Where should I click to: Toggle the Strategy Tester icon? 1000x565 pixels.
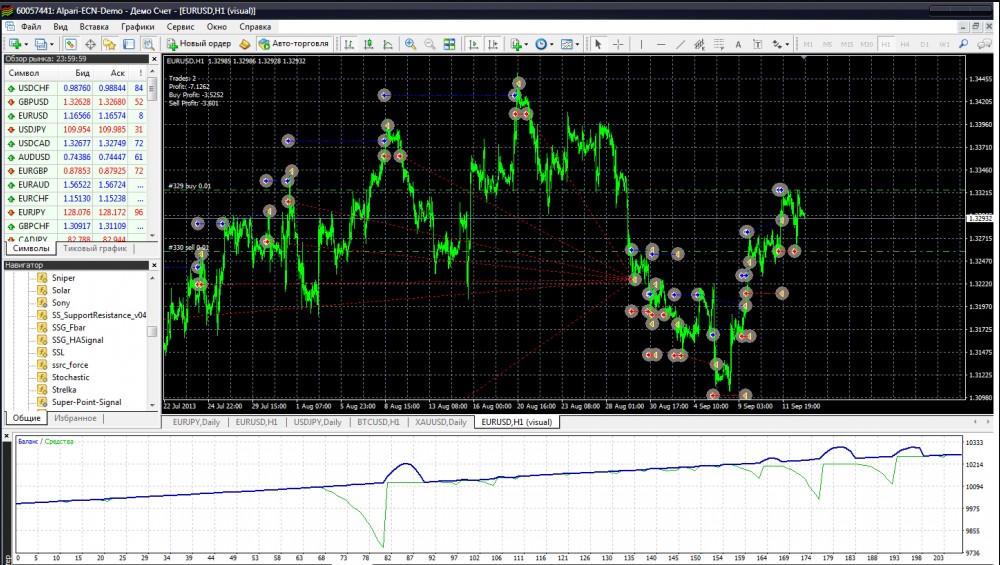149,44
